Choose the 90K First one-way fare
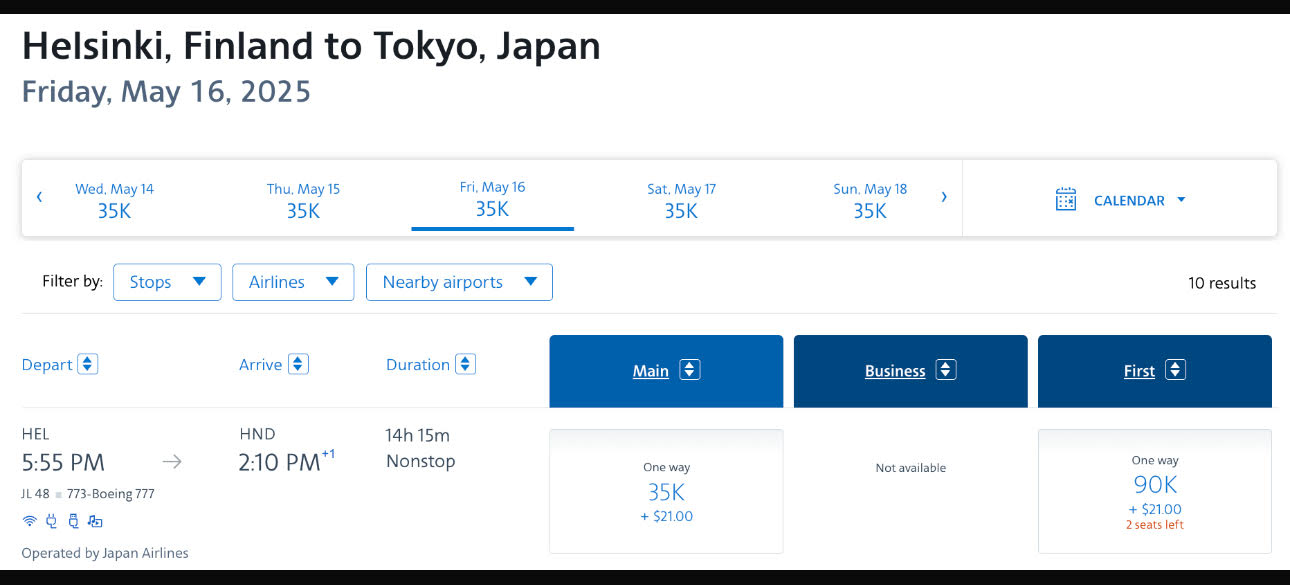Screen dimensions: 1290x585 tap(1155, 491)
